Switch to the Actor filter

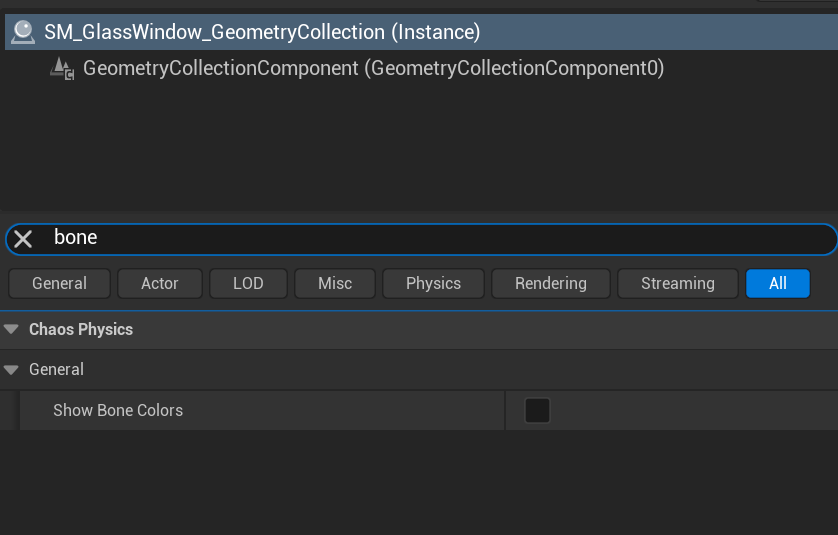point(159,283)
